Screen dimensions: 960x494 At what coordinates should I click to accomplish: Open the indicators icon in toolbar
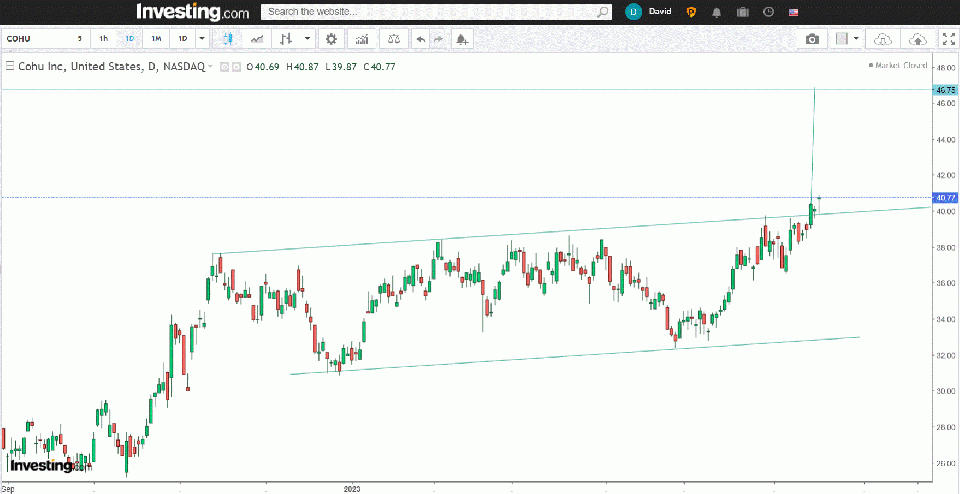coord(362,39)
